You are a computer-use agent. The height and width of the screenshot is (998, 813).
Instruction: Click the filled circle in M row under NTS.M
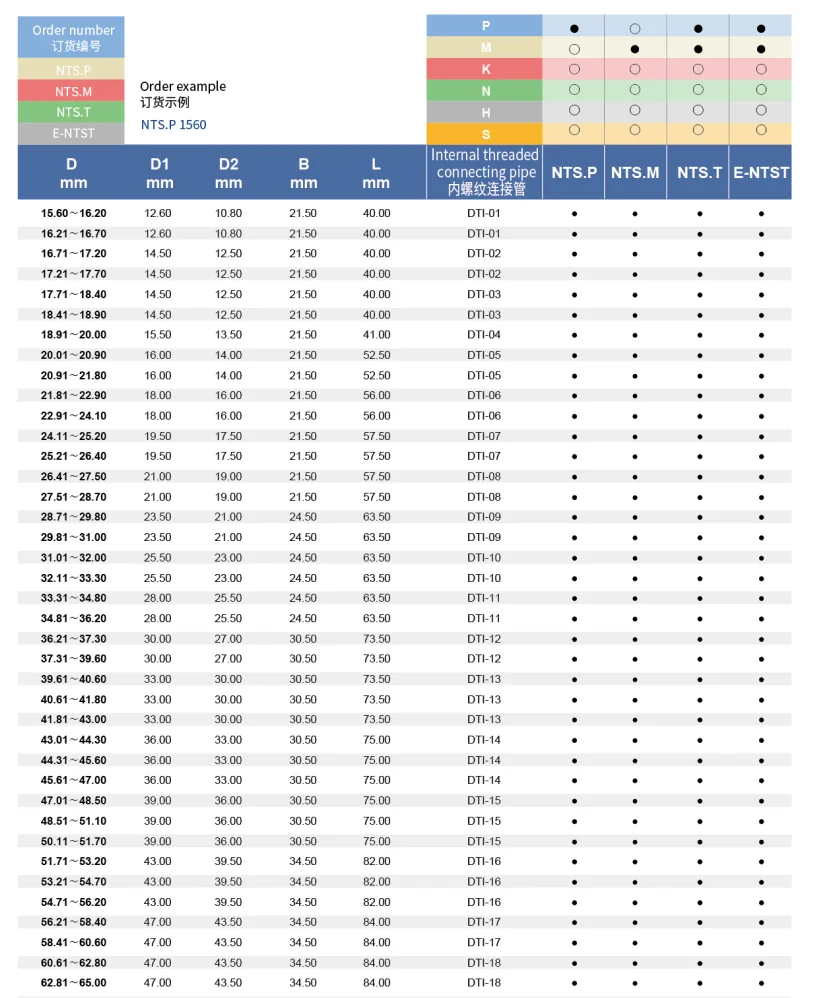click(635, 49)
